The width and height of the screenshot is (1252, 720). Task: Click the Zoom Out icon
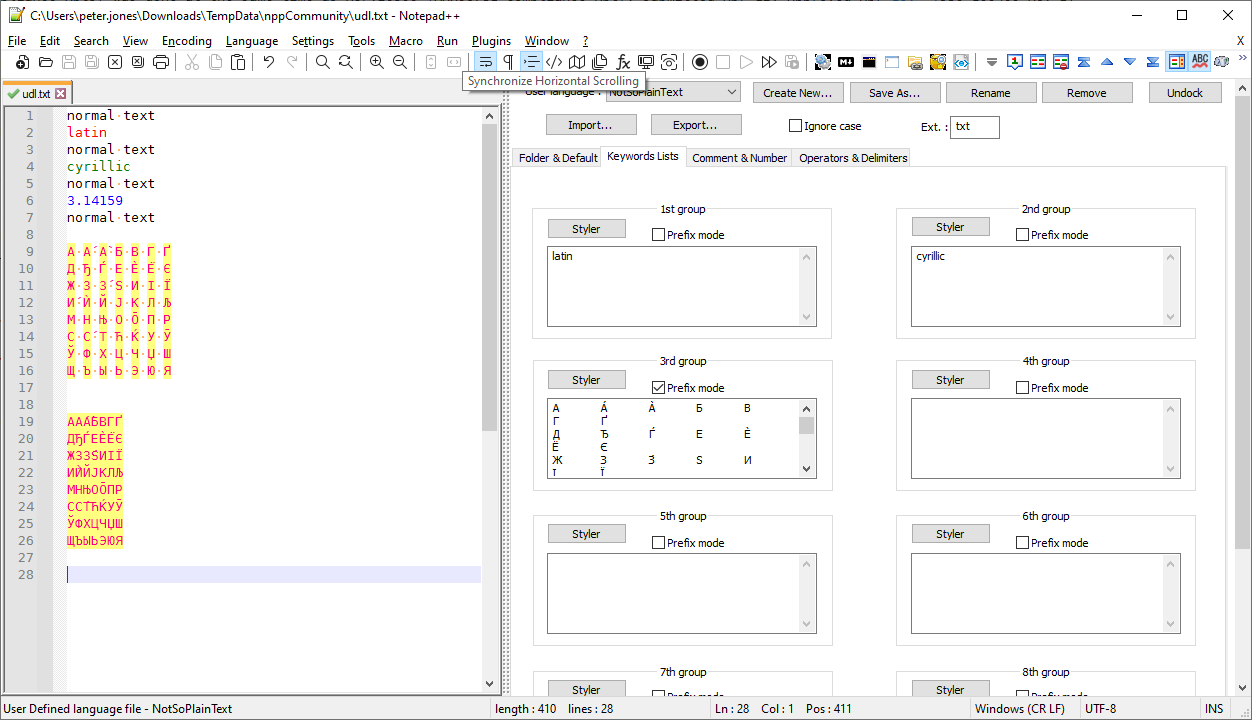400,62
